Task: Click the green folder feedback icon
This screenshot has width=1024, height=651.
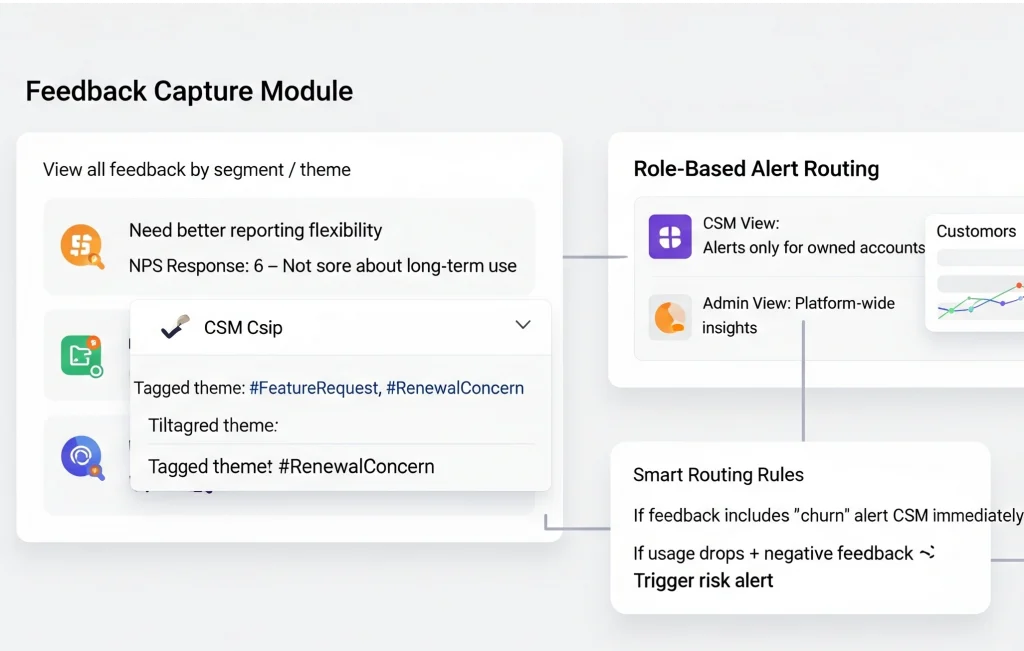Action: point(81,356)
